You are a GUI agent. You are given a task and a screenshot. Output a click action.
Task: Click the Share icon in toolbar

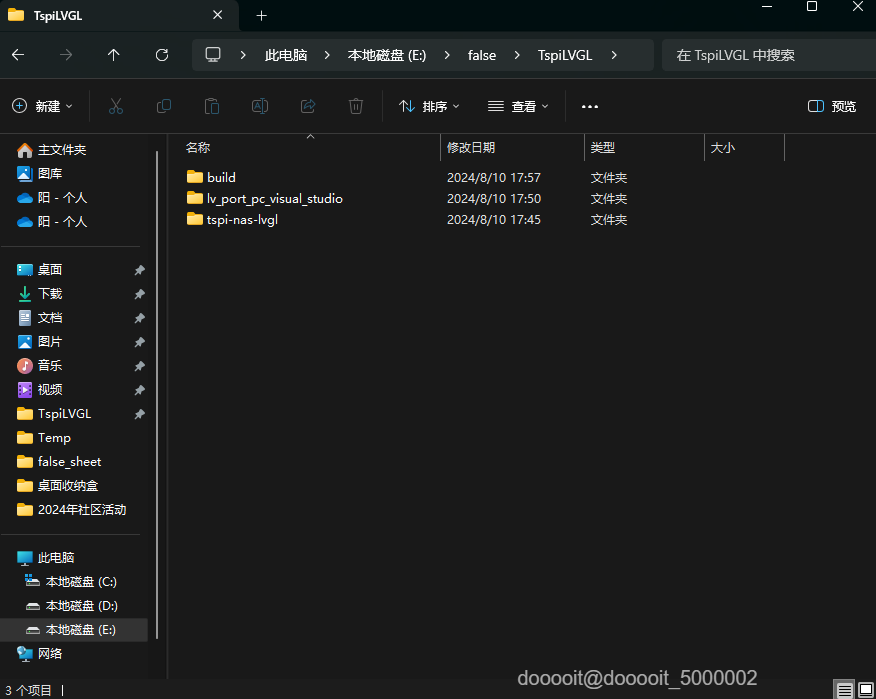(308, 106)
